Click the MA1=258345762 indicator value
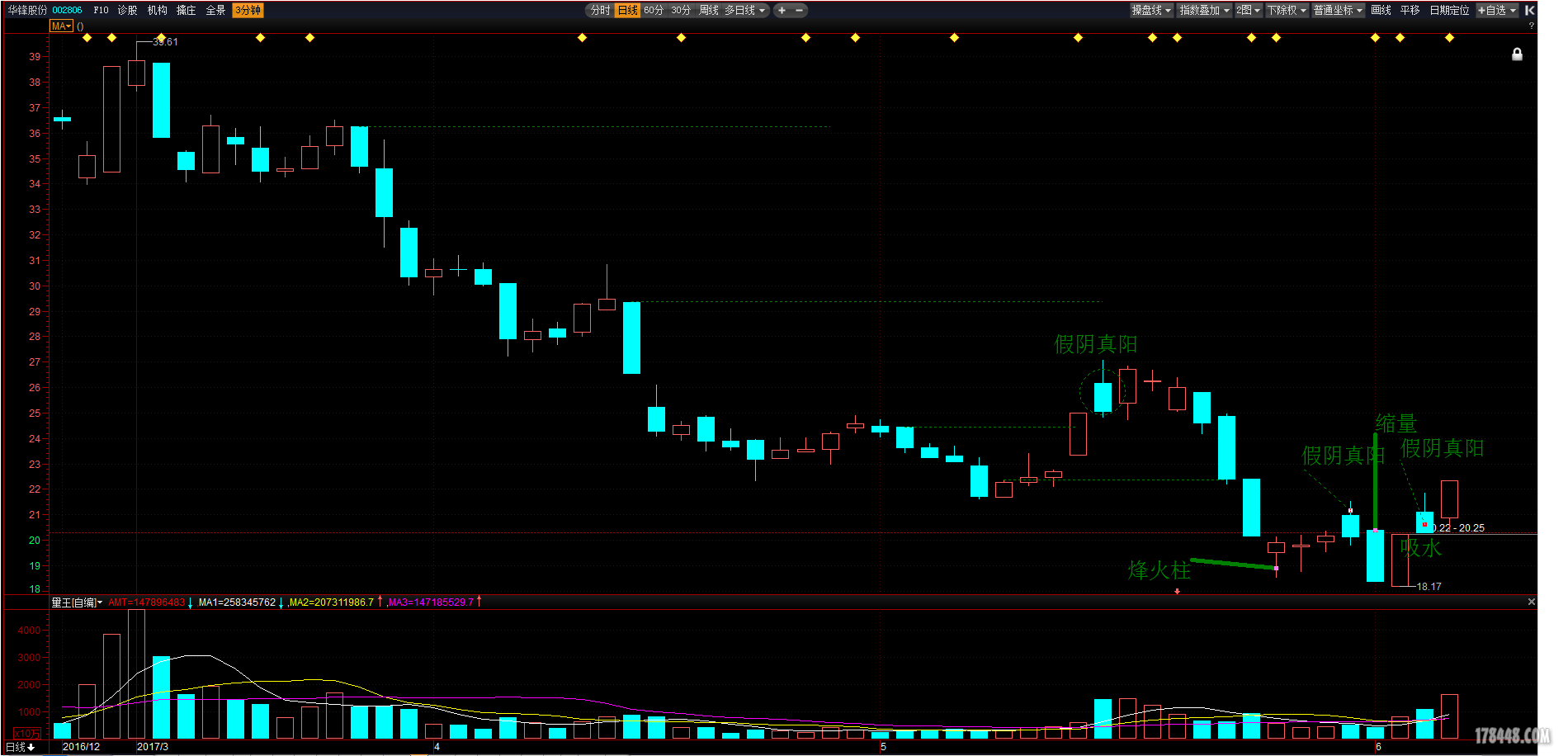This screenshot has width=1568, height=756. point(237,602)
